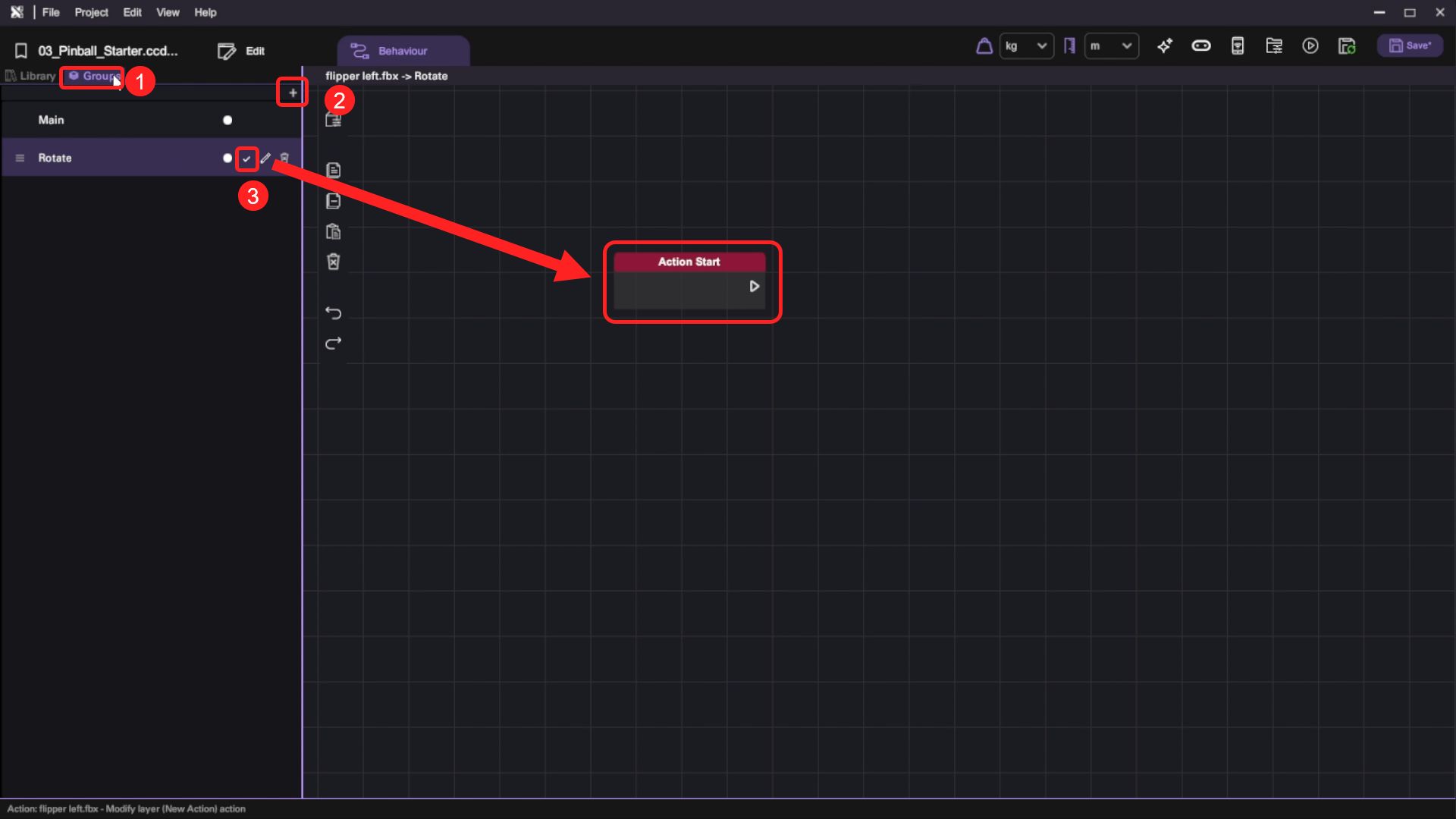
Task: Click the Action Start node output arrow
Action: (x=754, y=286)
